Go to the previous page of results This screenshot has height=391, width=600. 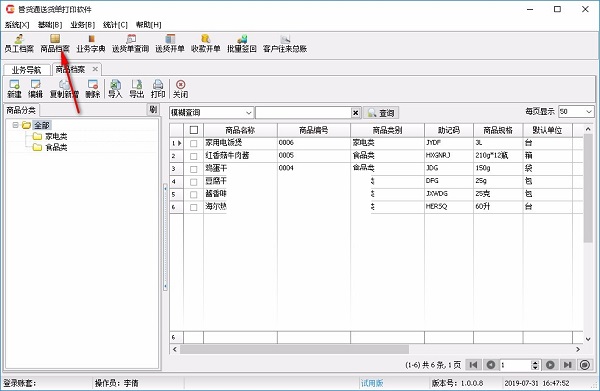click(x=491, y=365)
